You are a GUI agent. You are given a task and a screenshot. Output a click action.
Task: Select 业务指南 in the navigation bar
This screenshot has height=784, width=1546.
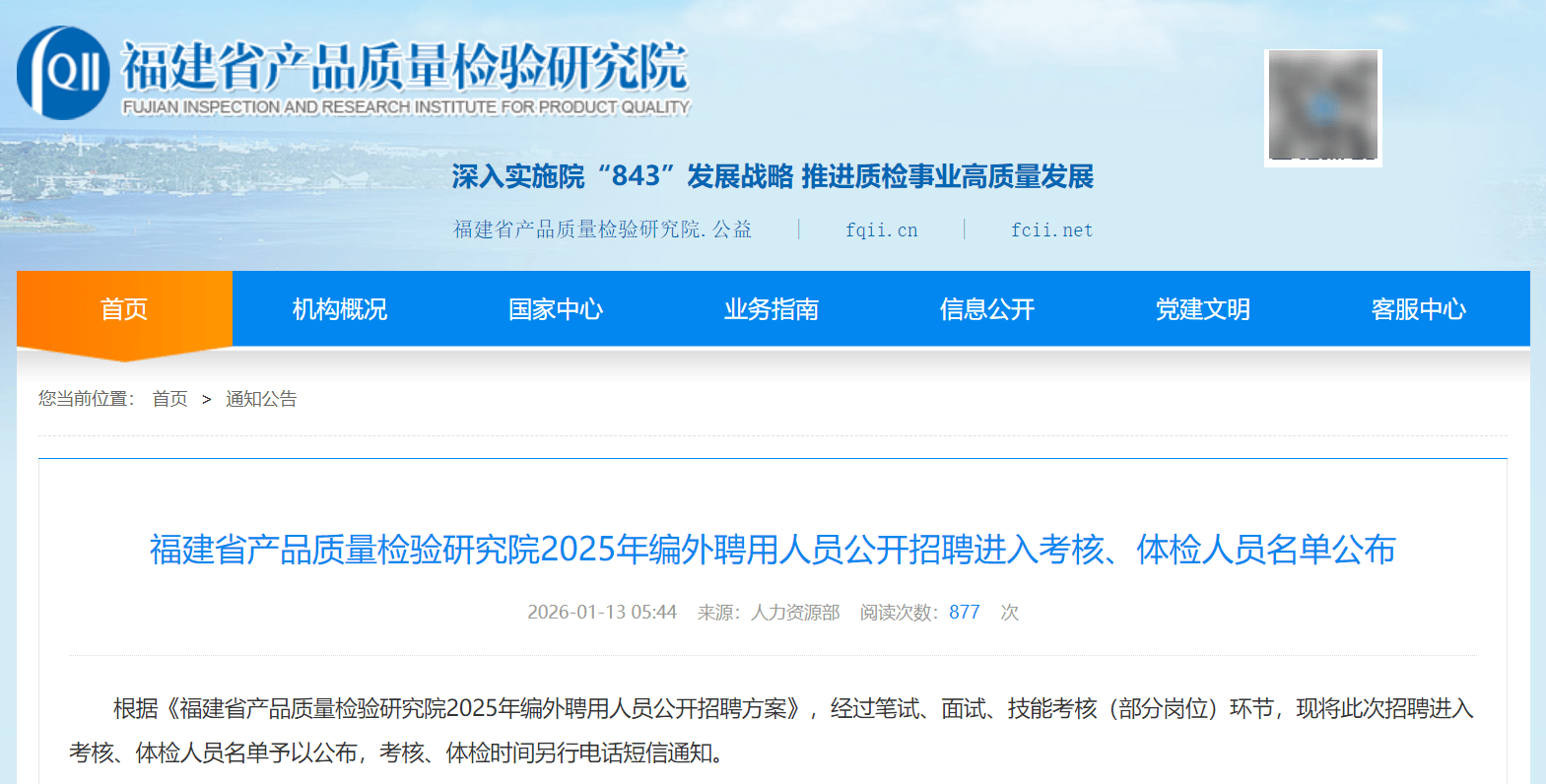(x=772, y=309)
